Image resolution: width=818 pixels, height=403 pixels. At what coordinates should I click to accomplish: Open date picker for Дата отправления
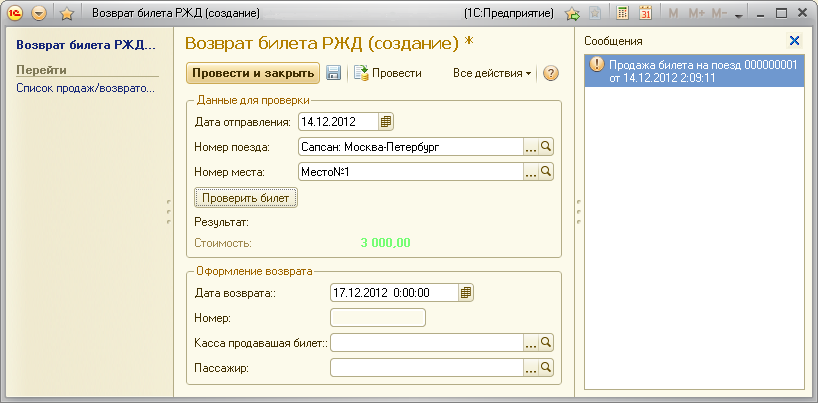387,122
